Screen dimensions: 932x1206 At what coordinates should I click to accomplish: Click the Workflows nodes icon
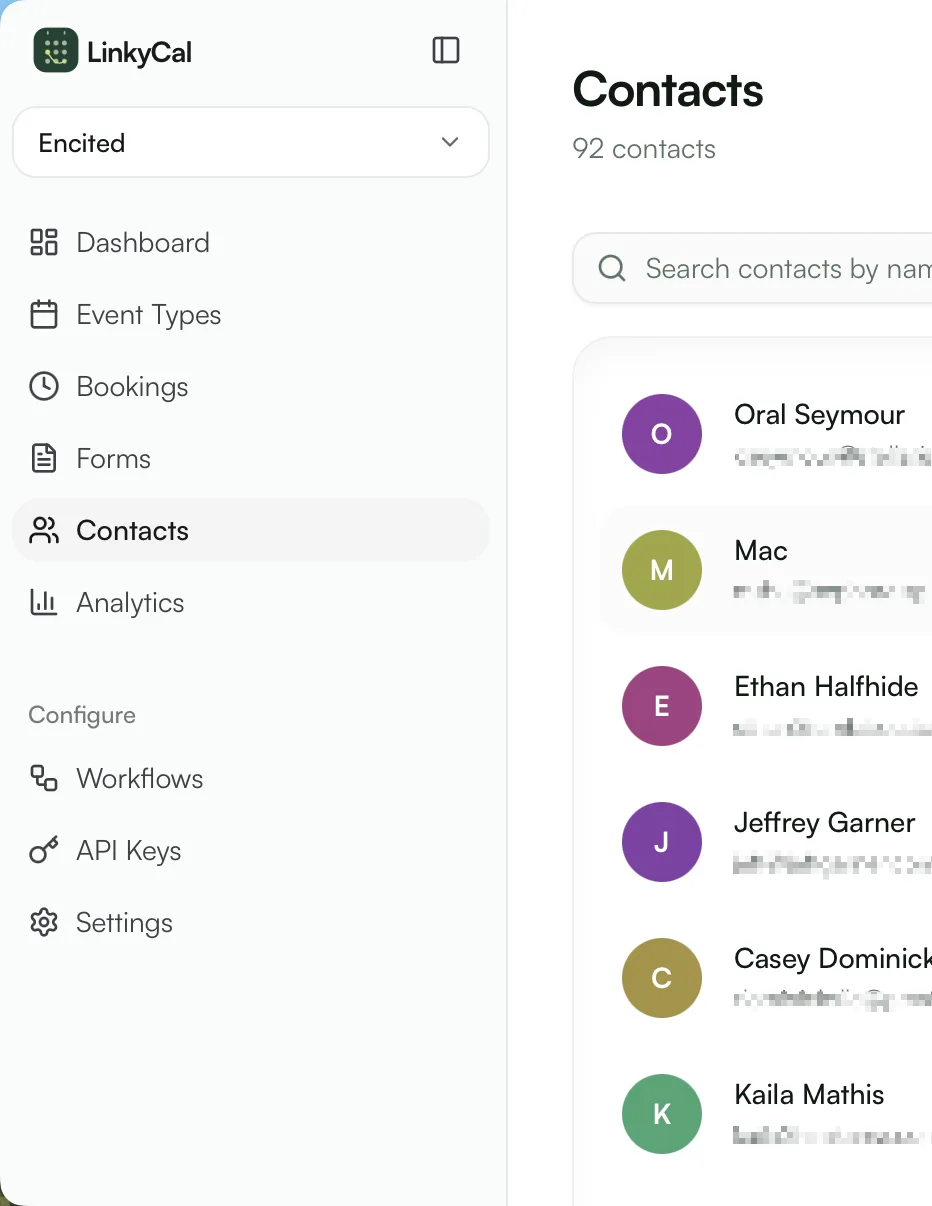coord(44,778)
